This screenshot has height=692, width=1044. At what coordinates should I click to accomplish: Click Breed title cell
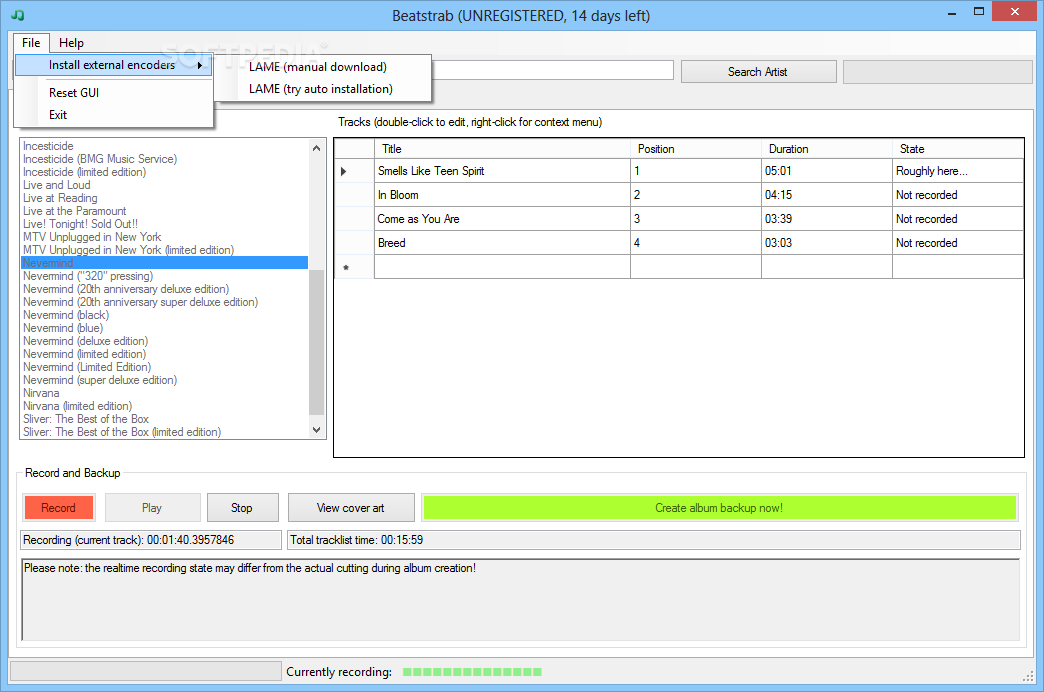tap(502, 243)
